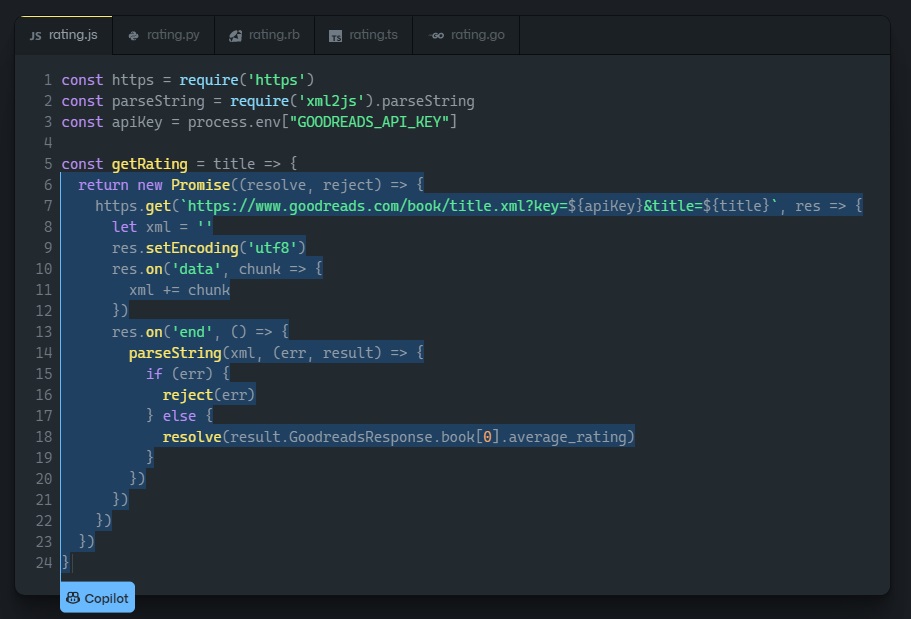Click the Python icon on rating.py tab

click(x=134, y=35)
